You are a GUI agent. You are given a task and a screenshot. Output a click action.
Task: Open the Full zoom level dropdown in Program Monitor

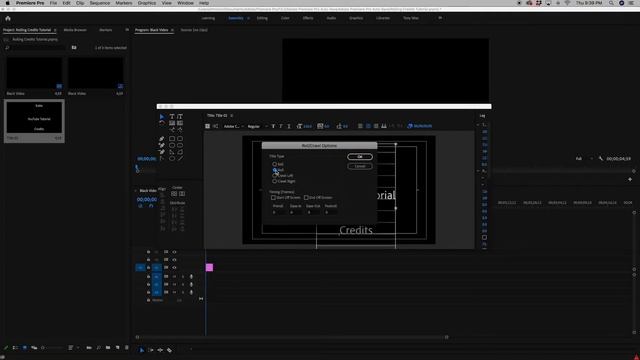click(x=584, y=158)
